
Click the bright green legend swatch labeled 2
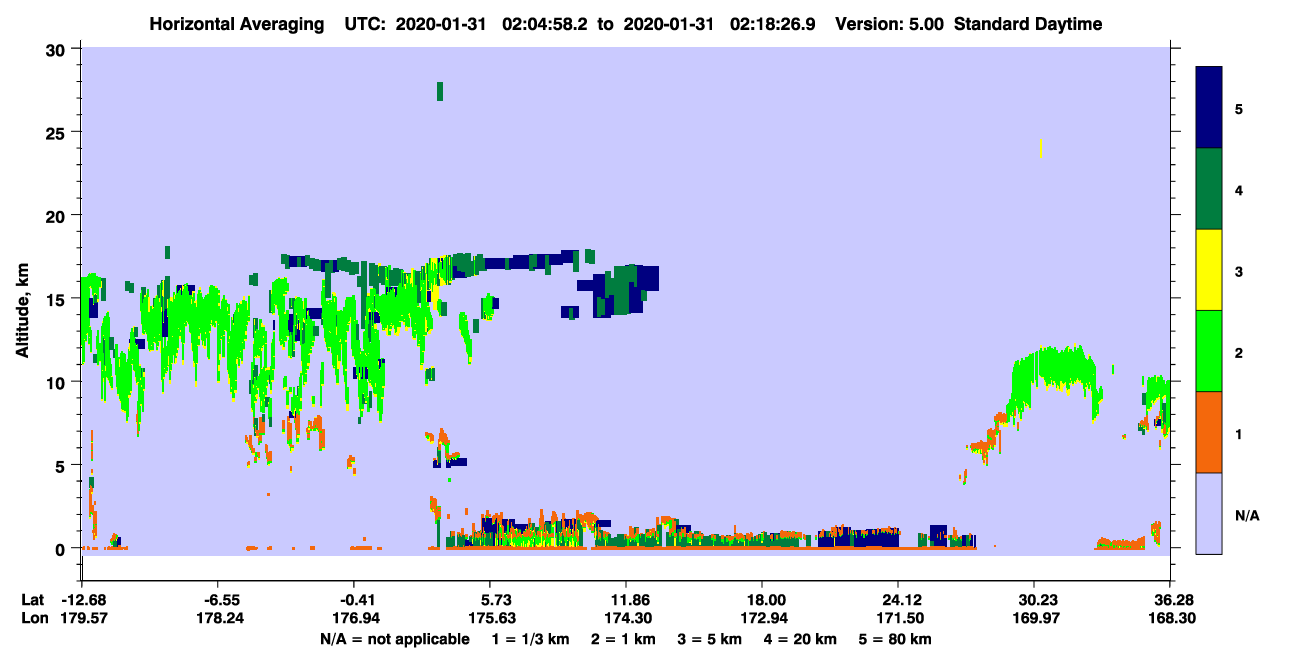point(1209,351)
